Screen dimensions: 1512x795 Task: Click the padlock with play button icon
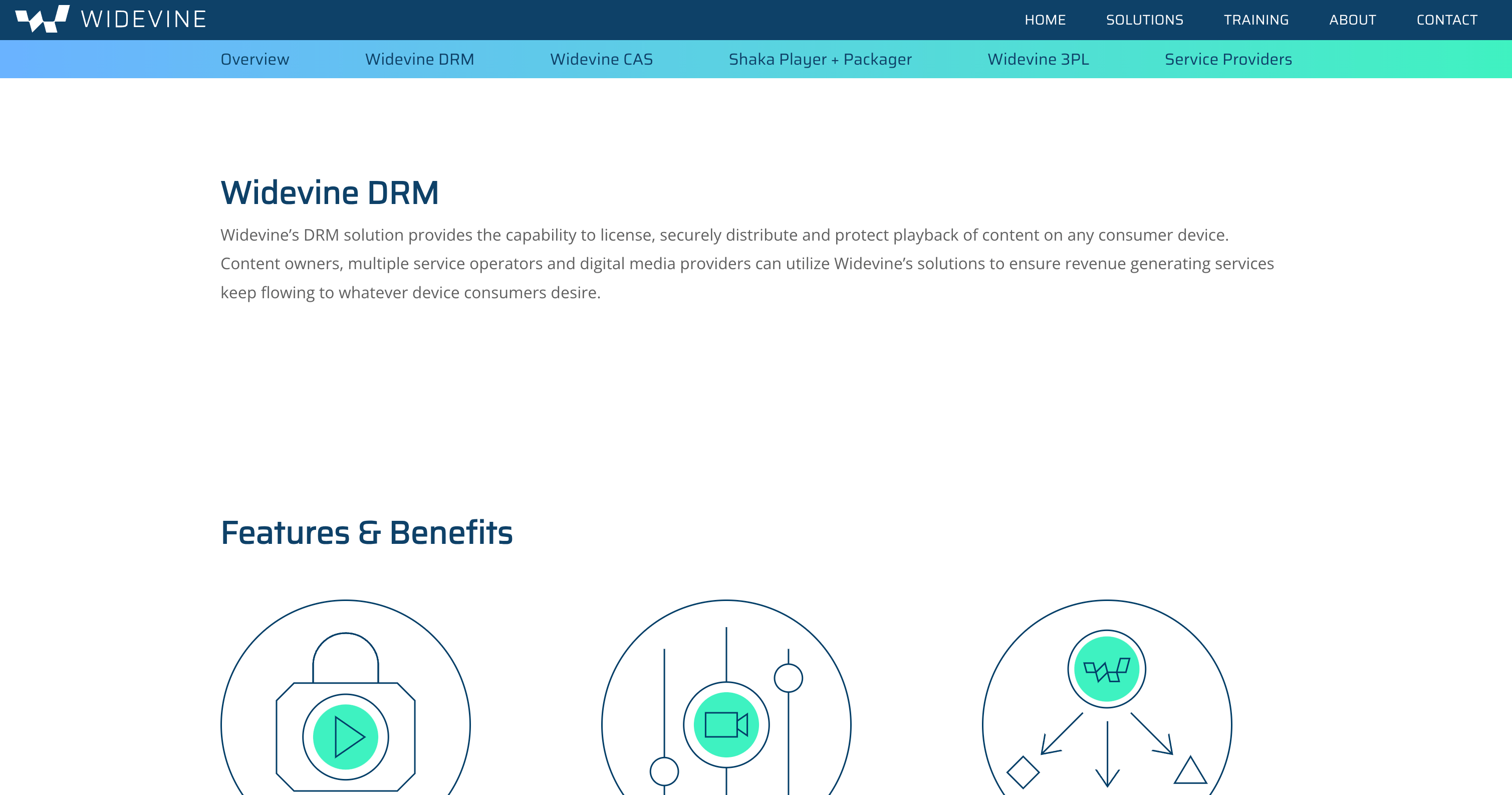click(346, 698)
